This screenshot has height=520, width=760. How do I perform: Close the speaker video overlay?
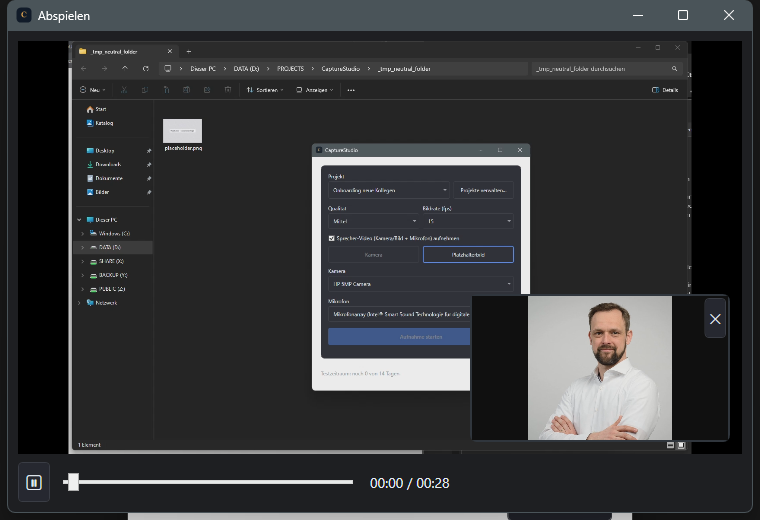(x=715, y=319)
